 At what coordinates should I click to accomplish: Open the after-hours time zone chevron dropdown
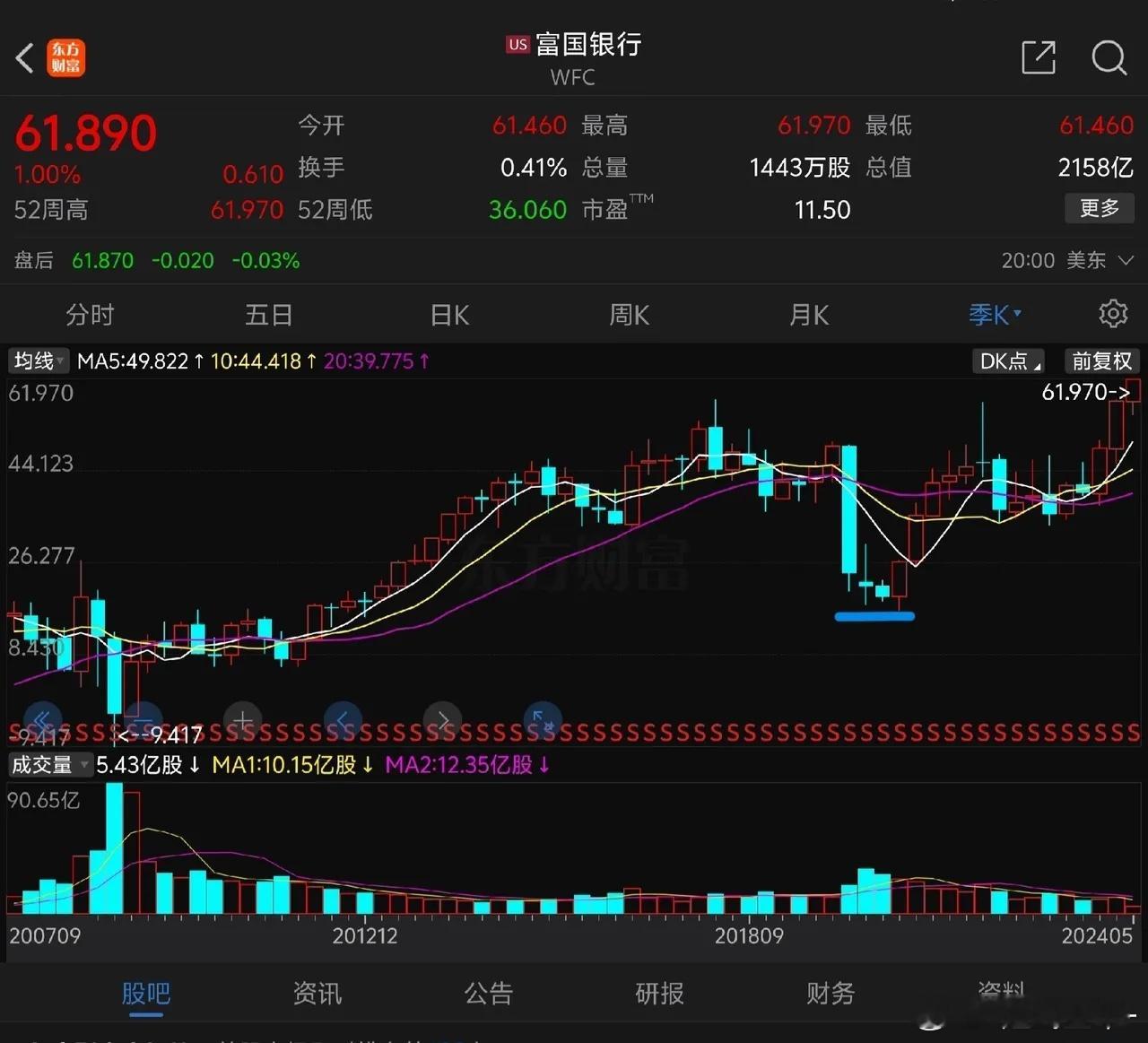coord(1126,260)
